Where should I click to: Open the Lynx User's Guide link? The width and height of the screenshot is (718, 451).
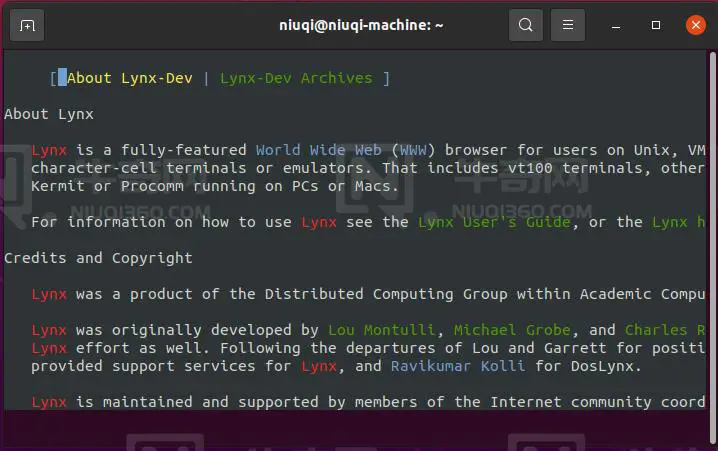point(494,222)
